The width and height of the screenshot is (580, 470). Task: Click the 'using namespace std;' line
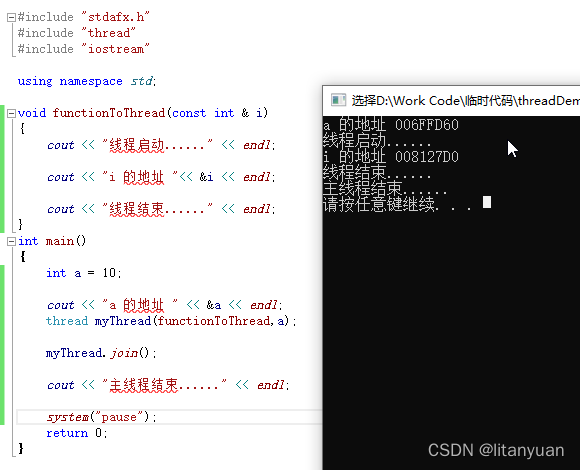click(87, 81)
